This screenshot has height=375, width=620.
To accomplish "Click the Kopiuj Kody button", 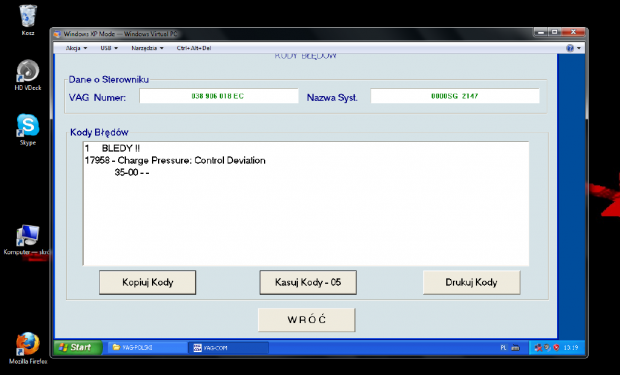I will click(x=147, y=282).
